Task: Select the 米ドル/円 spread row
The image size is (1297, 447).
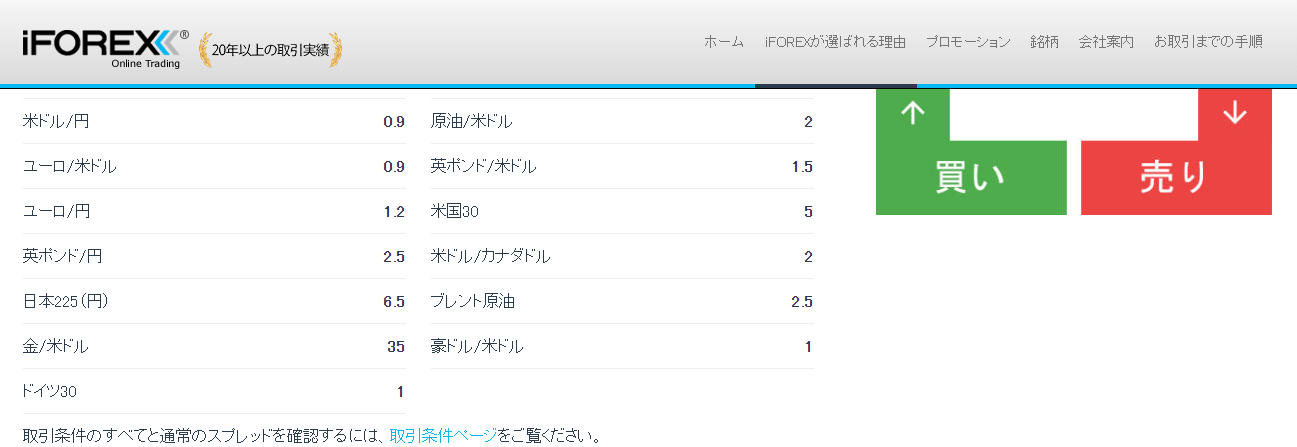Action: tap(214, 122)
